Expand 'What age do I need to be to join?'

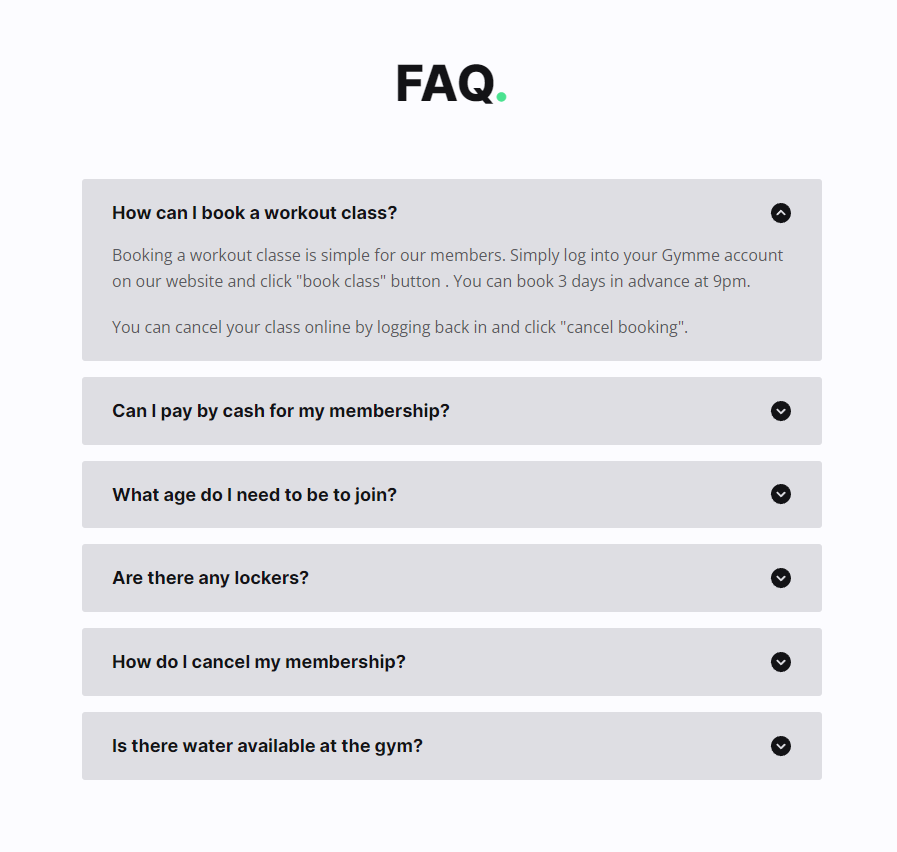(x=255, y=494)
